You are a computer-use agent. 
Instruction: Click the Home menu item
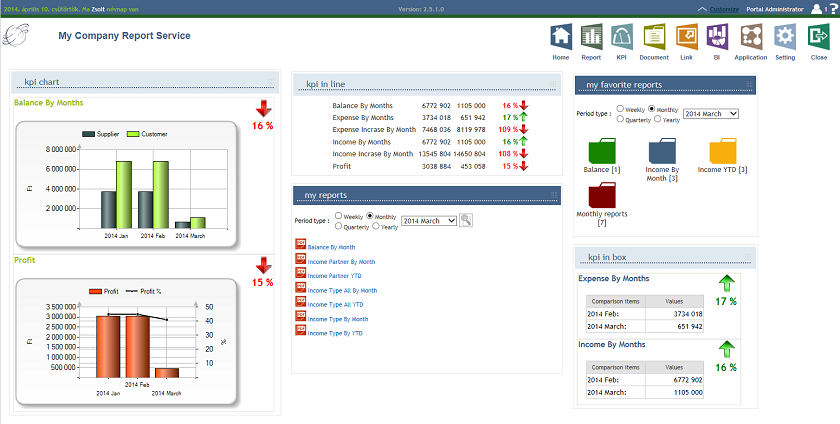pyautogui.click(x=560, y=37)
